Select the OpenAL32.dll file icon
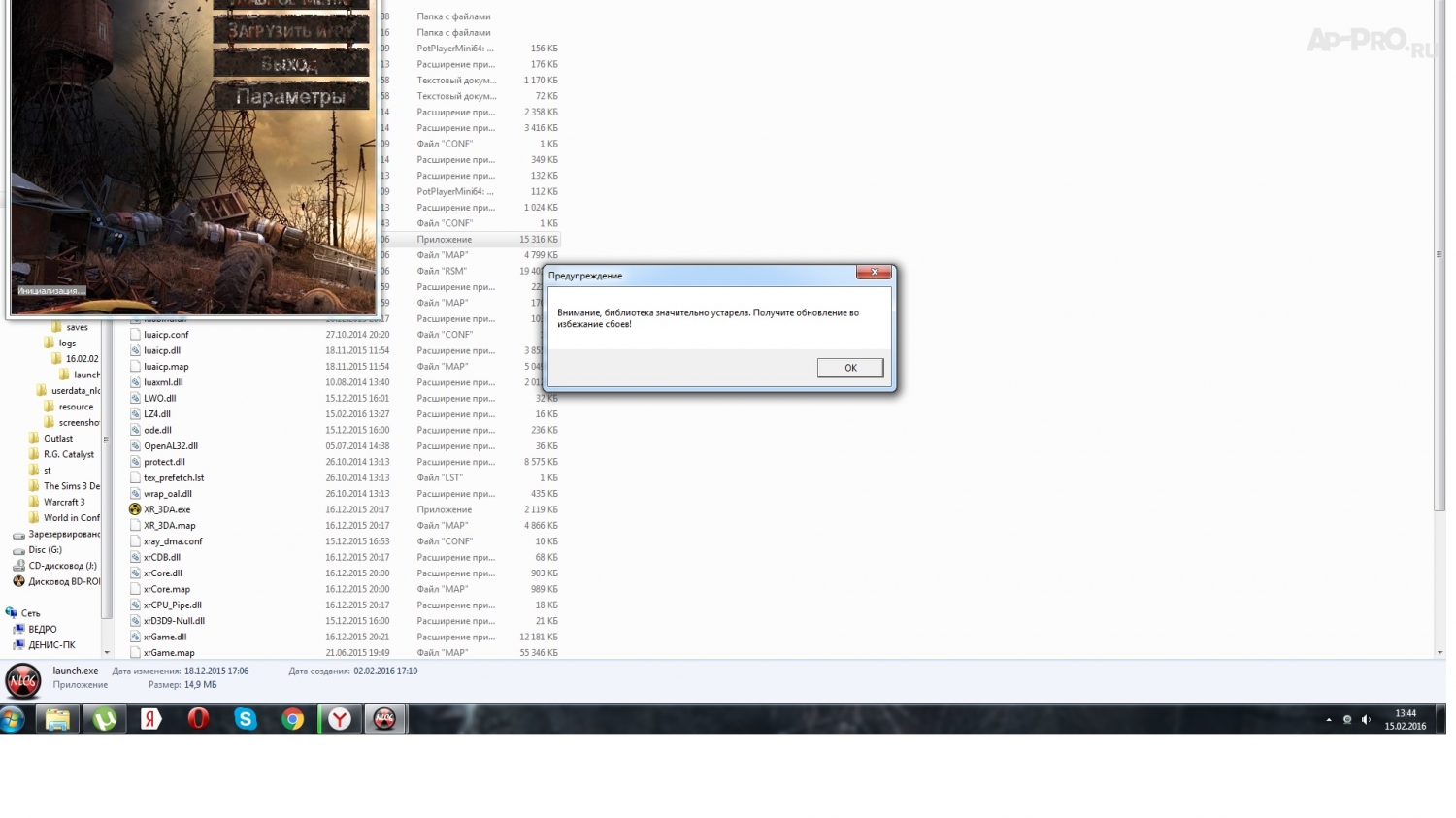 (x=136, y=446)
